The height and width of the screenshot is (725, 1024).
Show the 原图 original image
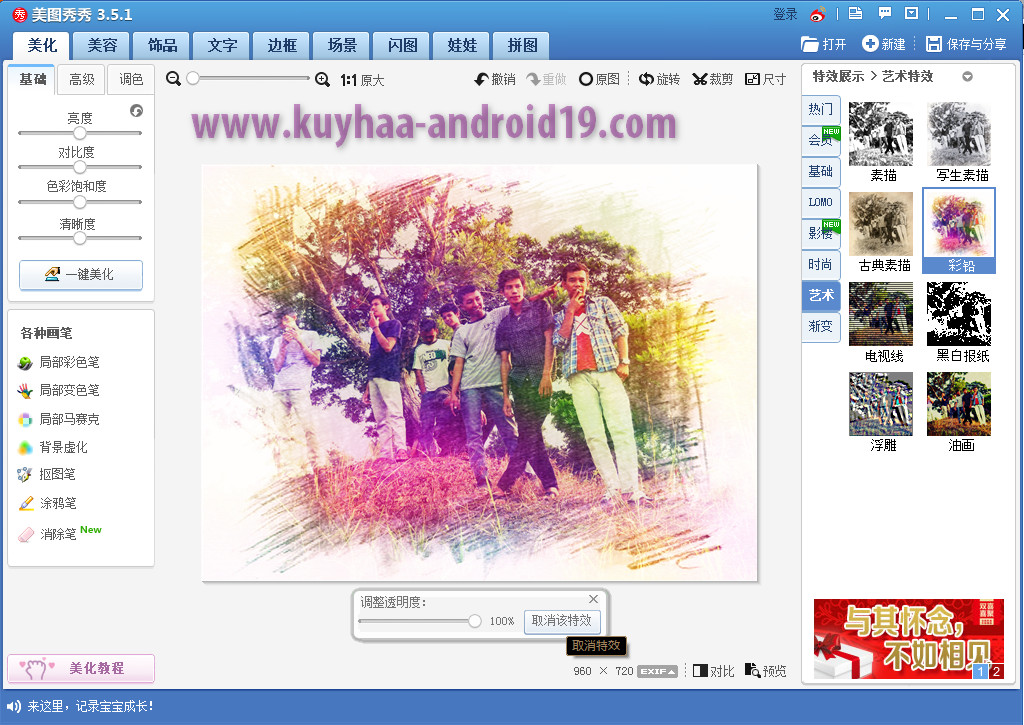pos(600,79)
